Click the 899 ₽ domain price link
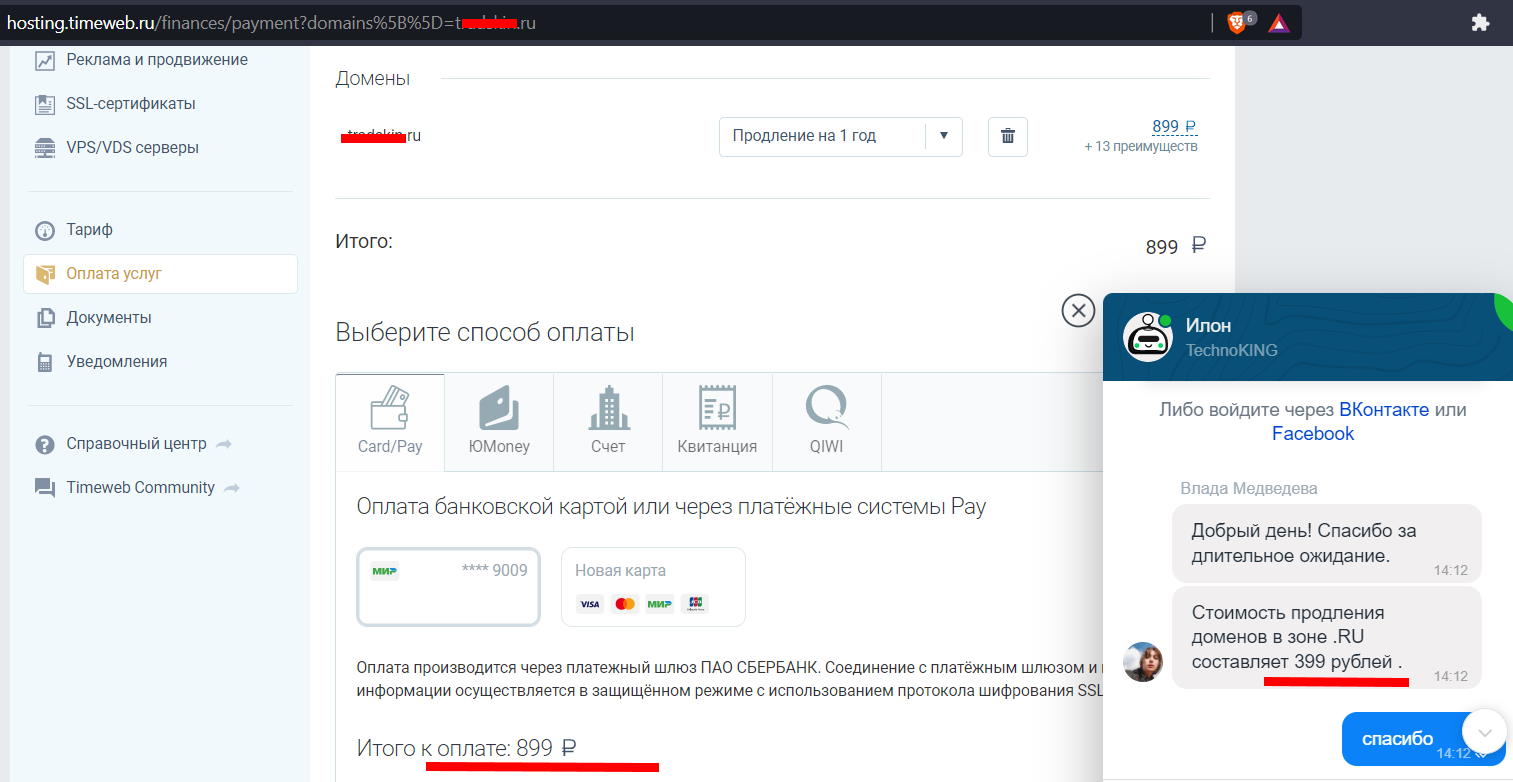 click(1174, 127)
